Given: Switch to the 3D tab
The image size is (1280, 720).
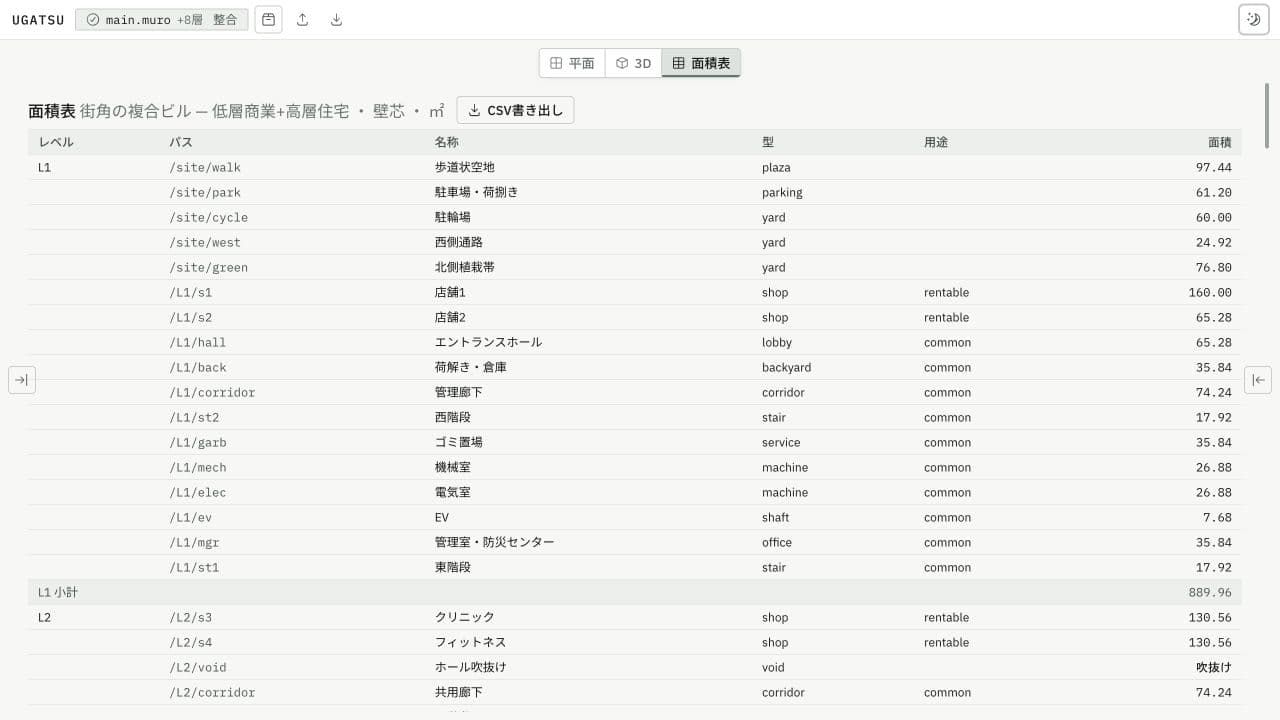Looking at the screenshot, I should [x=633, y=63].
